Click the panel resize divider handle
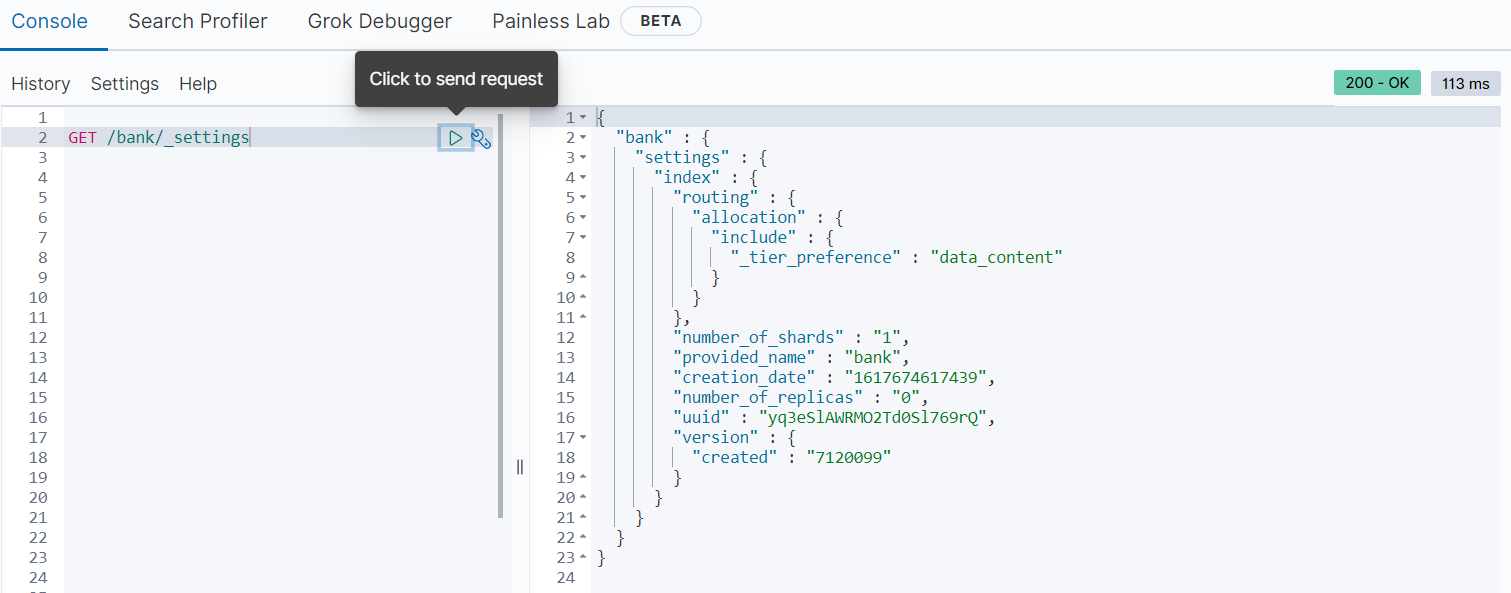Viewport: 1511px width, 593px height. pos(520,467)
